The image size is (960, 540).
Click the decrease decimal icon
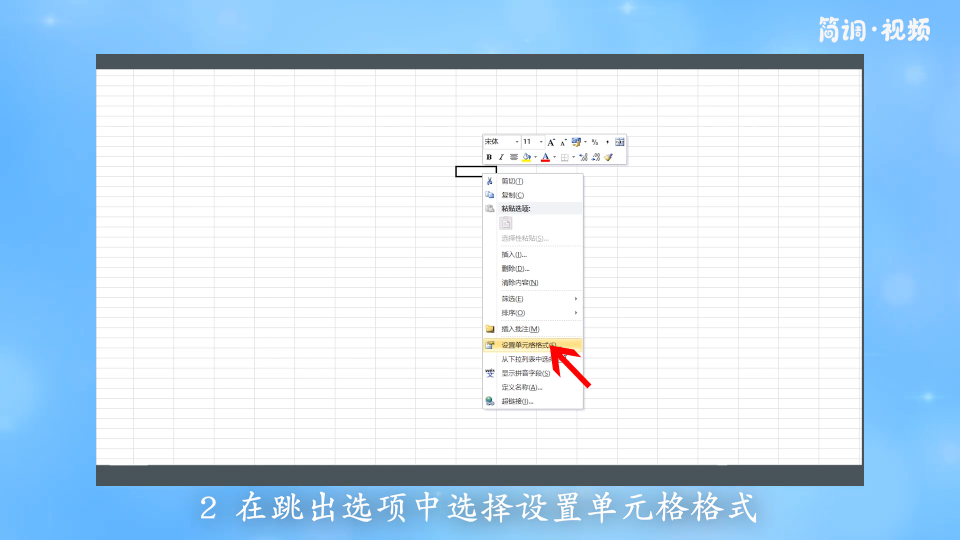point(595,157)
